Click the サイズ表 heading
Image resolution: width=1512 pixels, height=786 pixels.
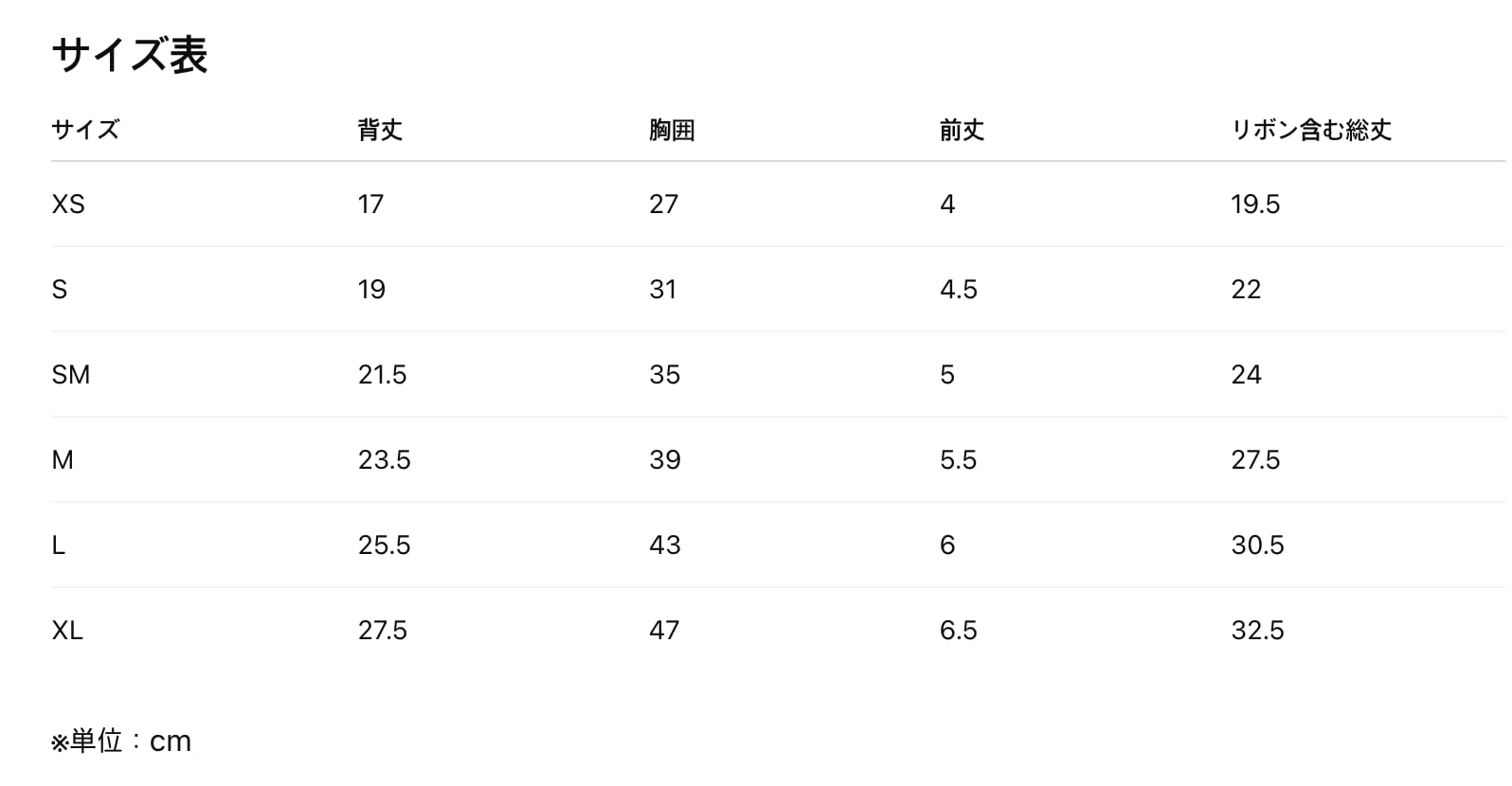129,55
